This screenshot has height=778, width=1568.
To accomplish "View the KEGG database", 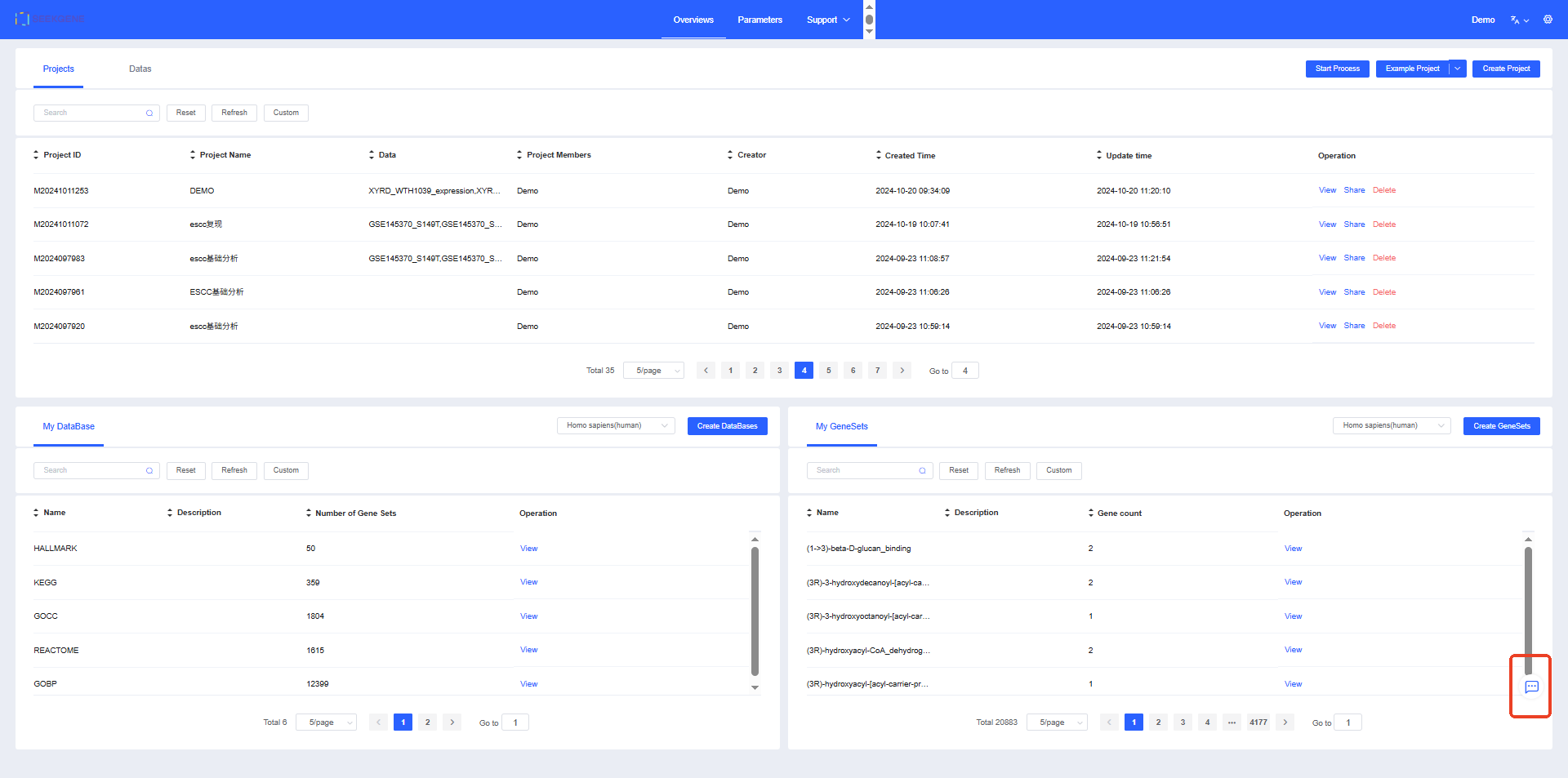I will pos(528,582).
